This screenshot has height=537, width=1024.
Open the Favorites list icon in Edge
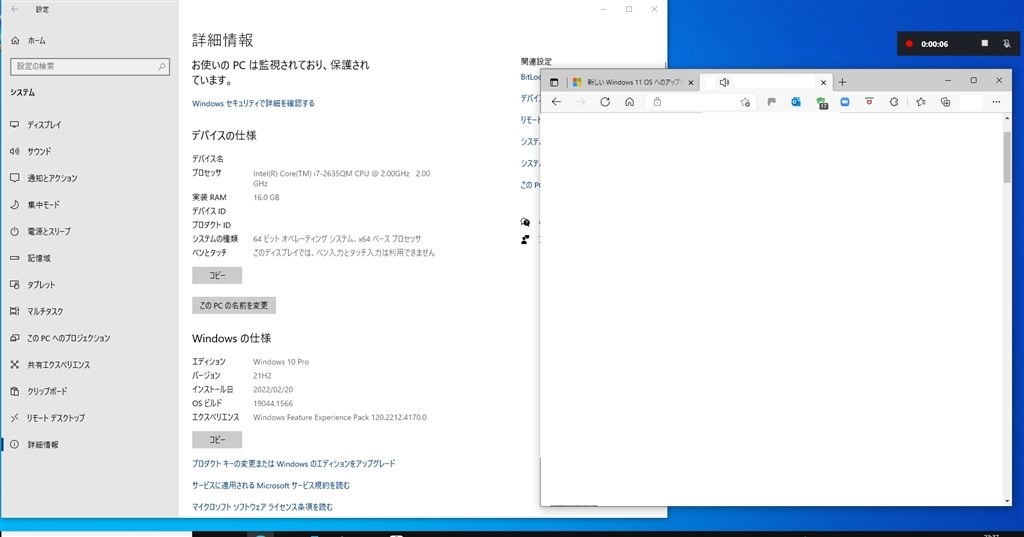tap(921, 102)
